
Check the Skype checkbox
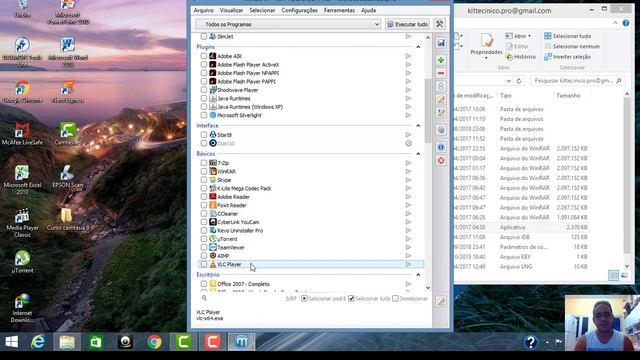point(204,180)
